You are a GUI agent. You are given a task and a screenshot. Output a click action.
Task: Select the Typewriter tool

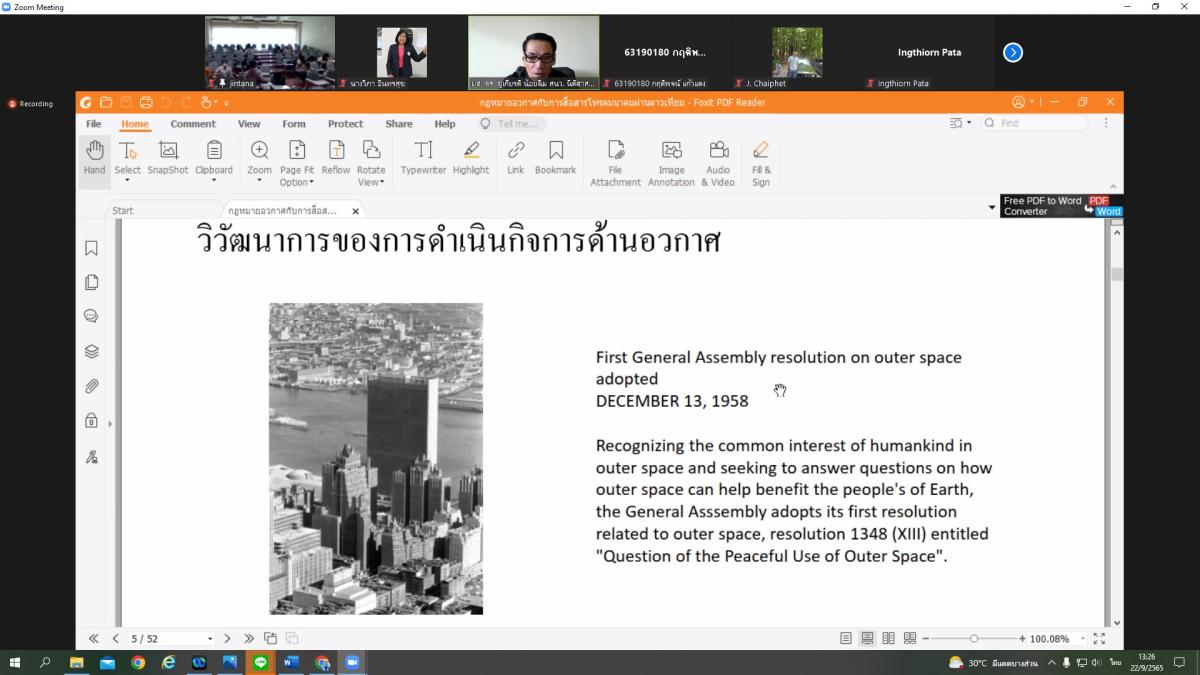click(x=423, y=158)
